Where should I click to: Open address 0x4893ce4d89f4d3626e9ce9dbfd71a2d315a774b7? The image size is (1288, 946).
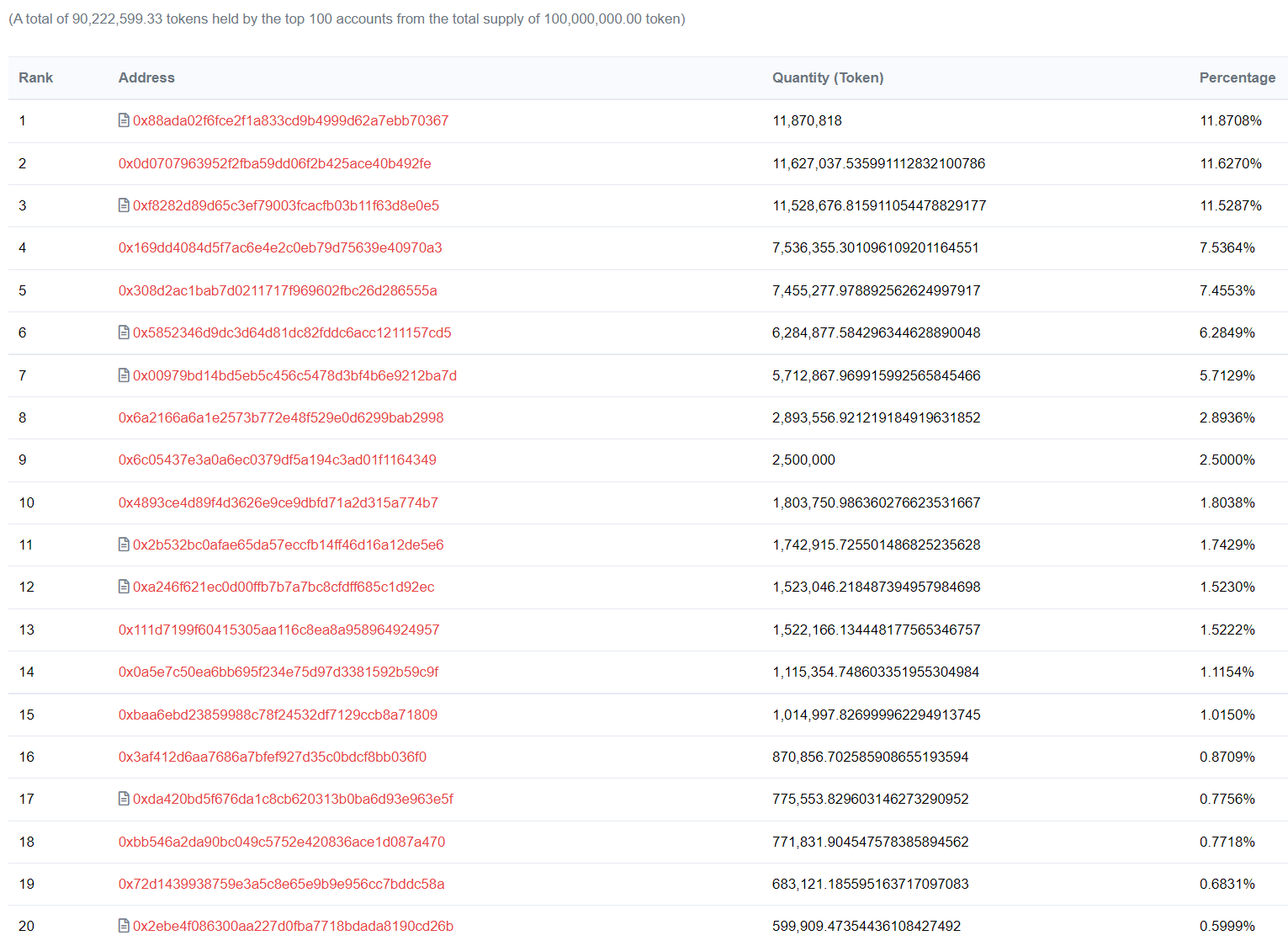(278, 502)
